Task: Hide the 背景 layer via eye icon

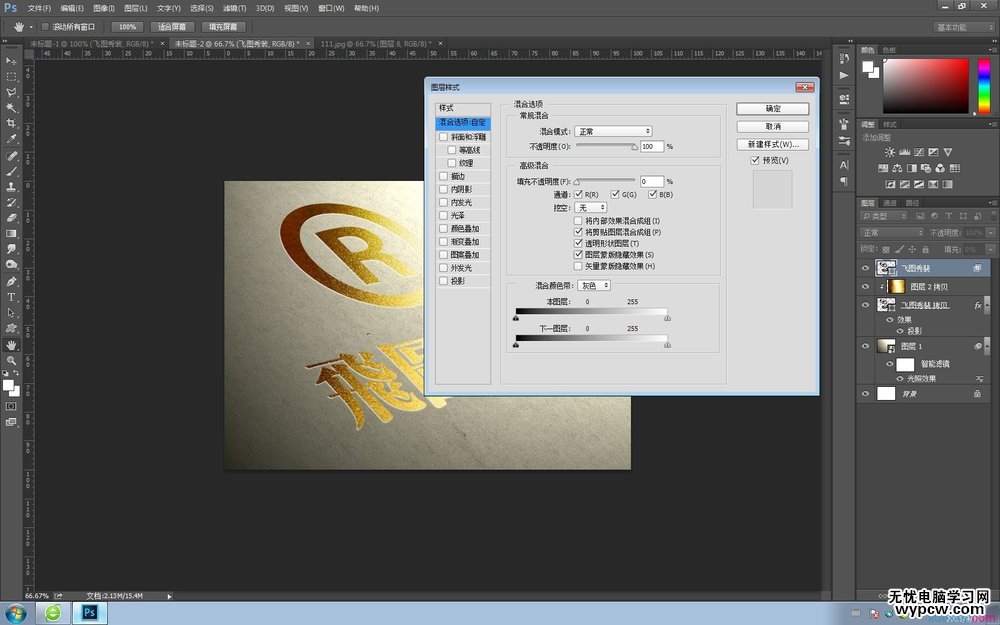Action: 865,394
